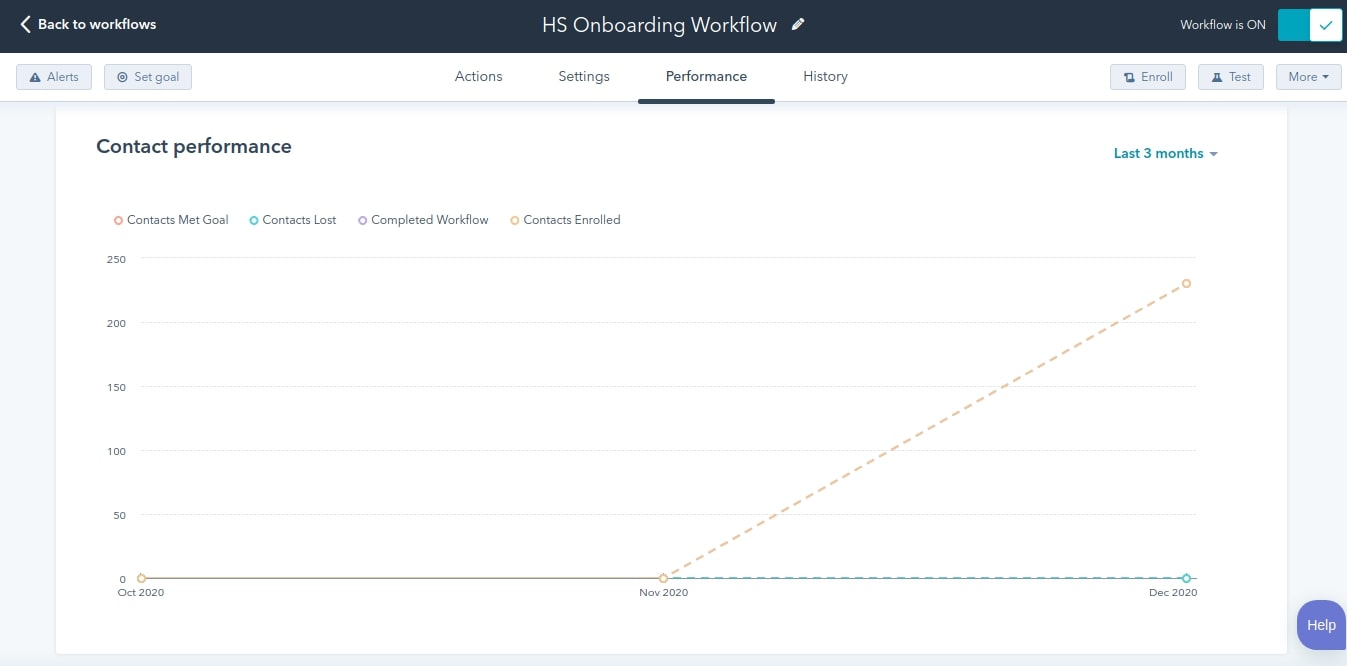Click the back chevron beside Back to workflows
The image size is (1347, 666).
click(23, 24)
